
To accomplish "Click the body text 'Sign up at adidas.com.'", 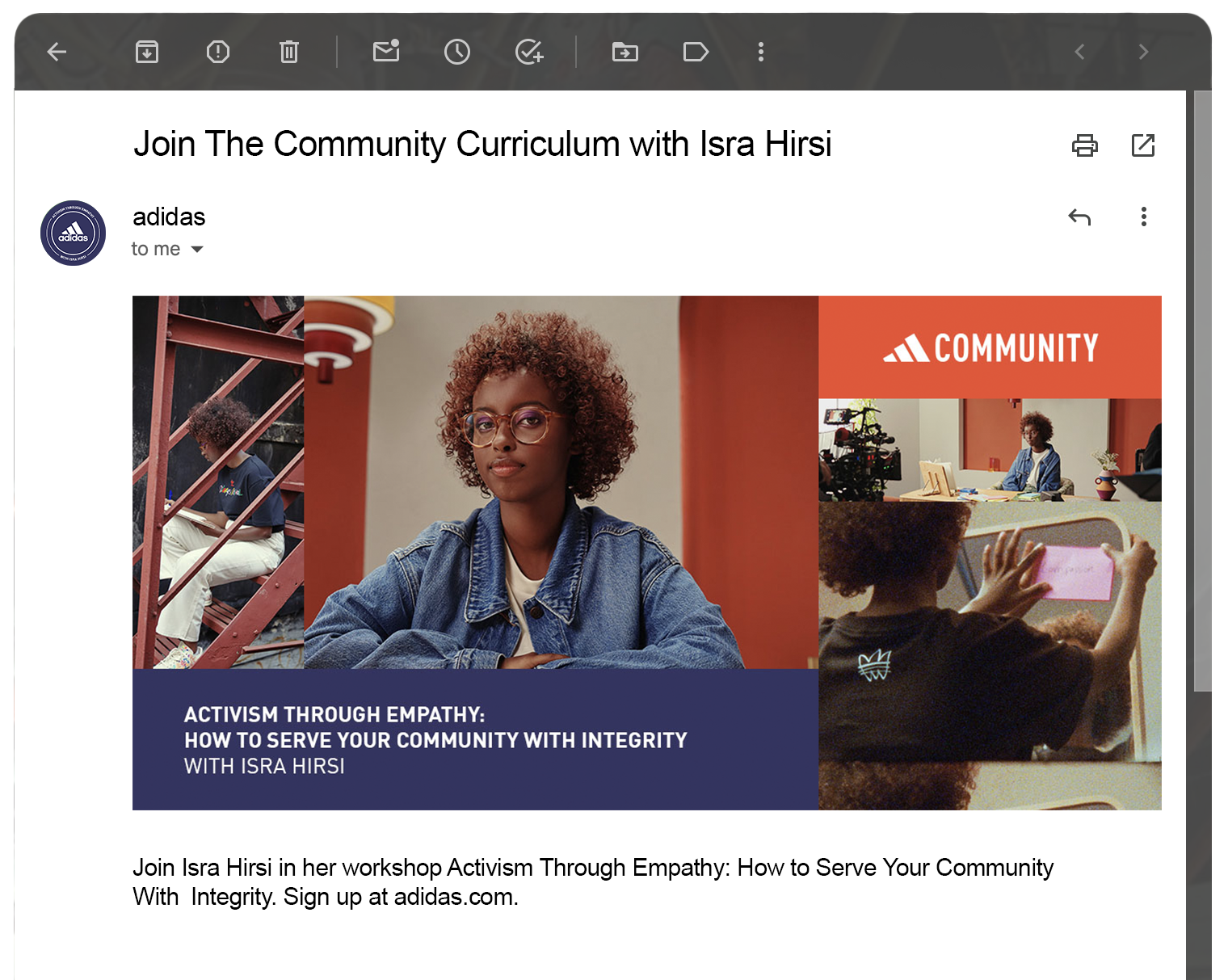I will [401, 897].
